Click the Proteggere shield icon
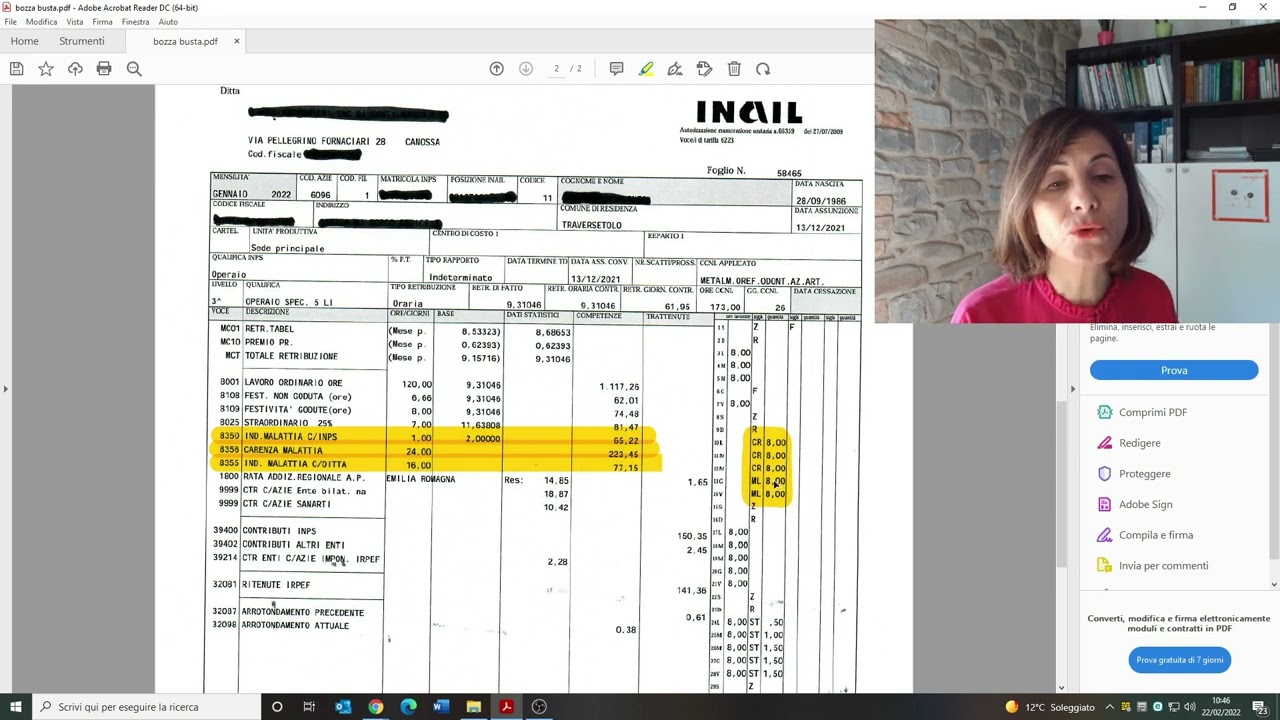This screenshot has width=1280, height=720. (x=1104, y=474)
